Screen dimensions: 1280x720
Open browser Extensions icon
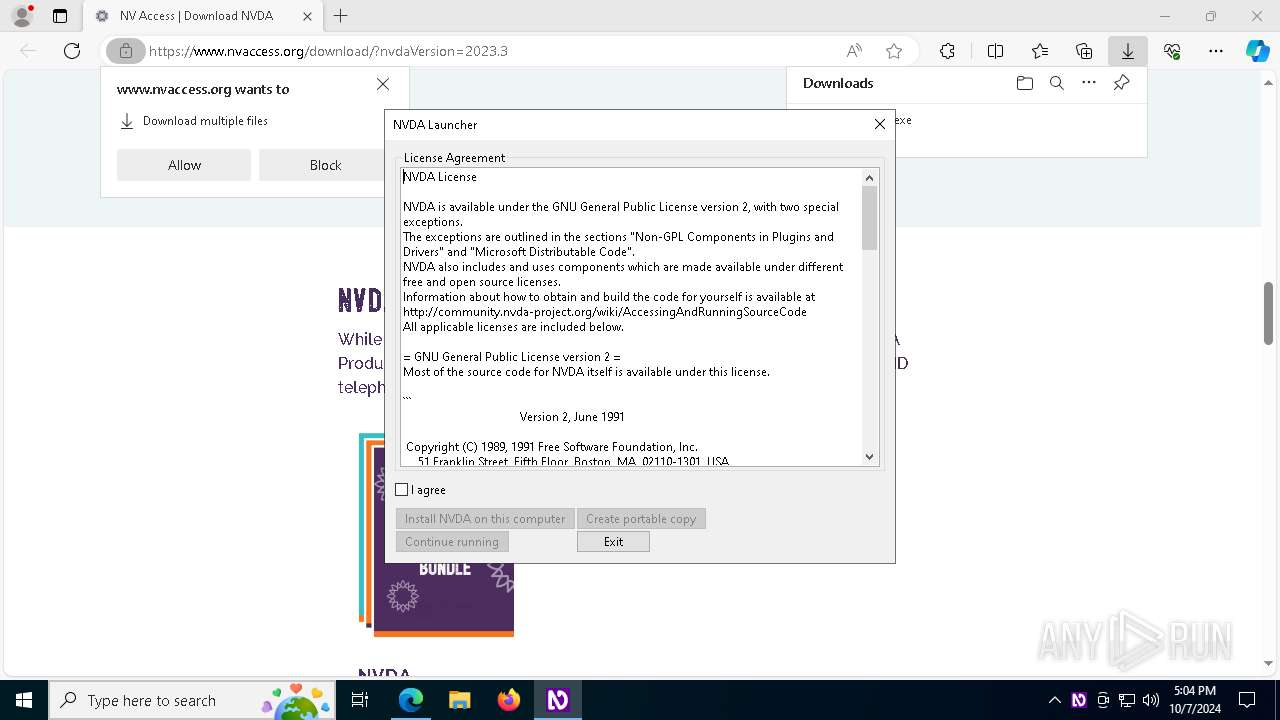coord(947,51)
